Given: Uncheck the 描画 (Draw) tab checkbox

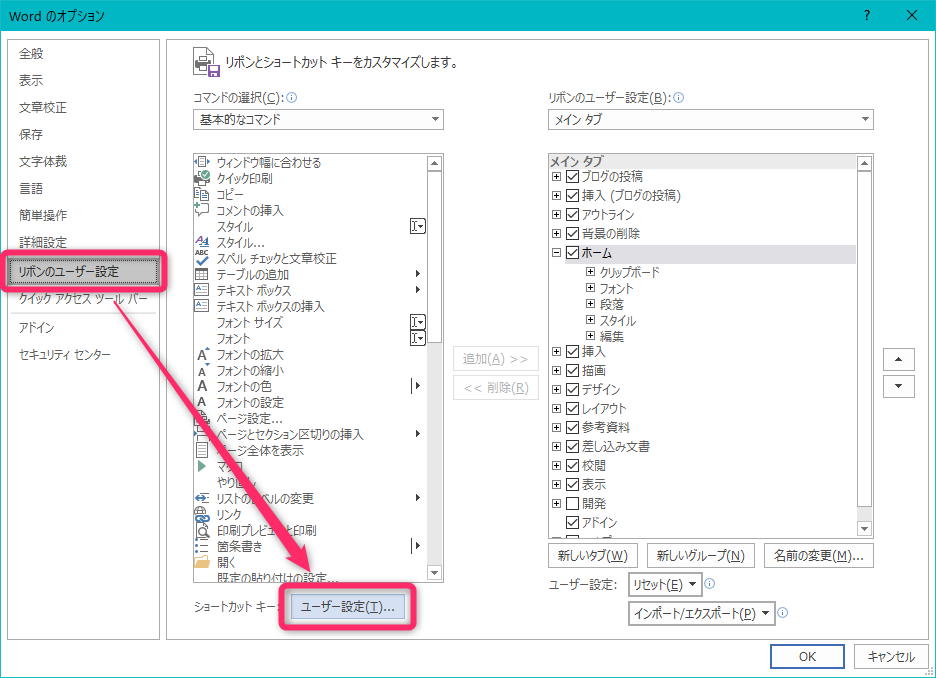Looking at the screenshot, I should (573, 370).
